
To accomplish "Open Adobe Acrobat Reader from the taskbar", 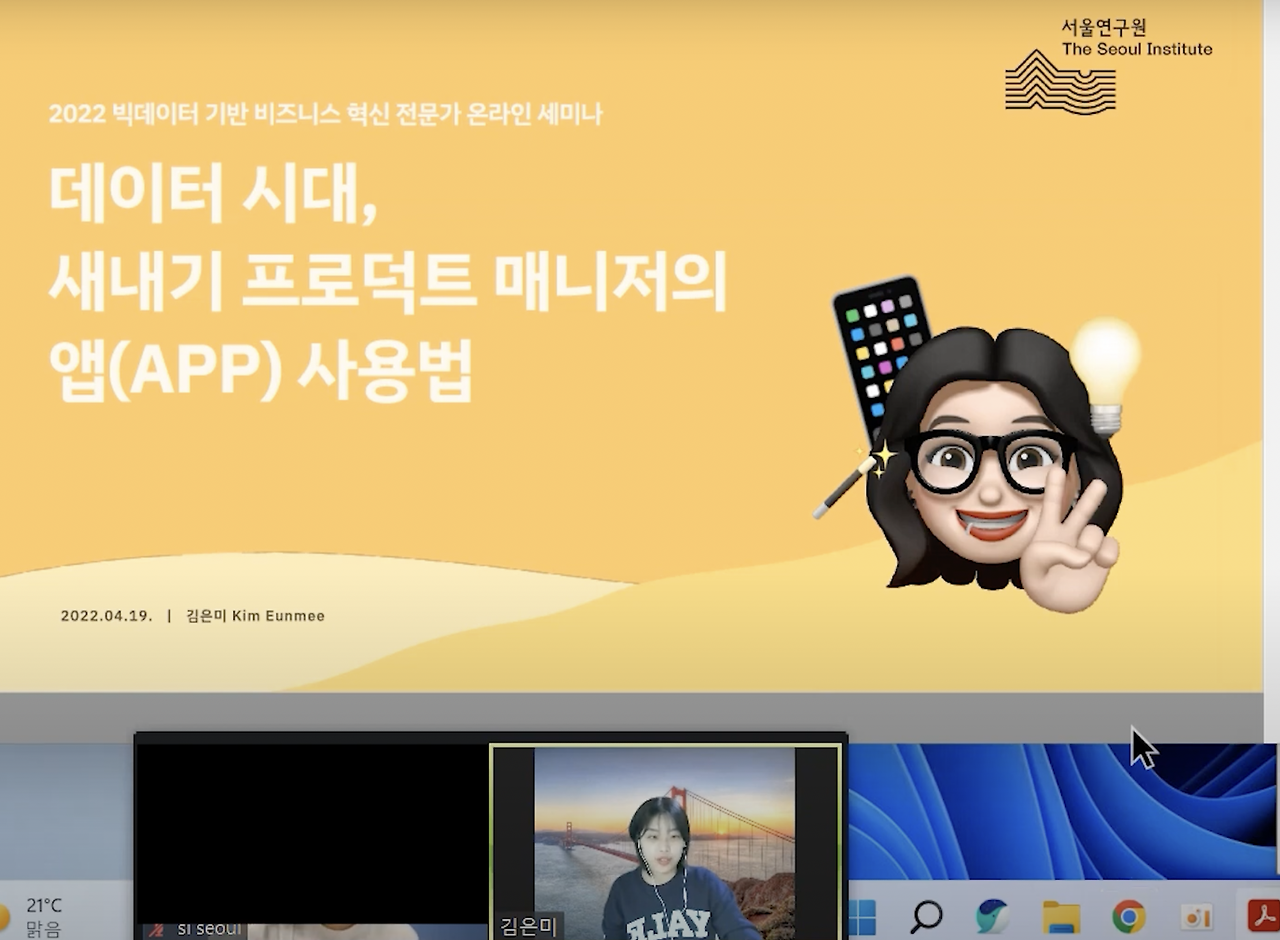I will (x=1263, y=915).
